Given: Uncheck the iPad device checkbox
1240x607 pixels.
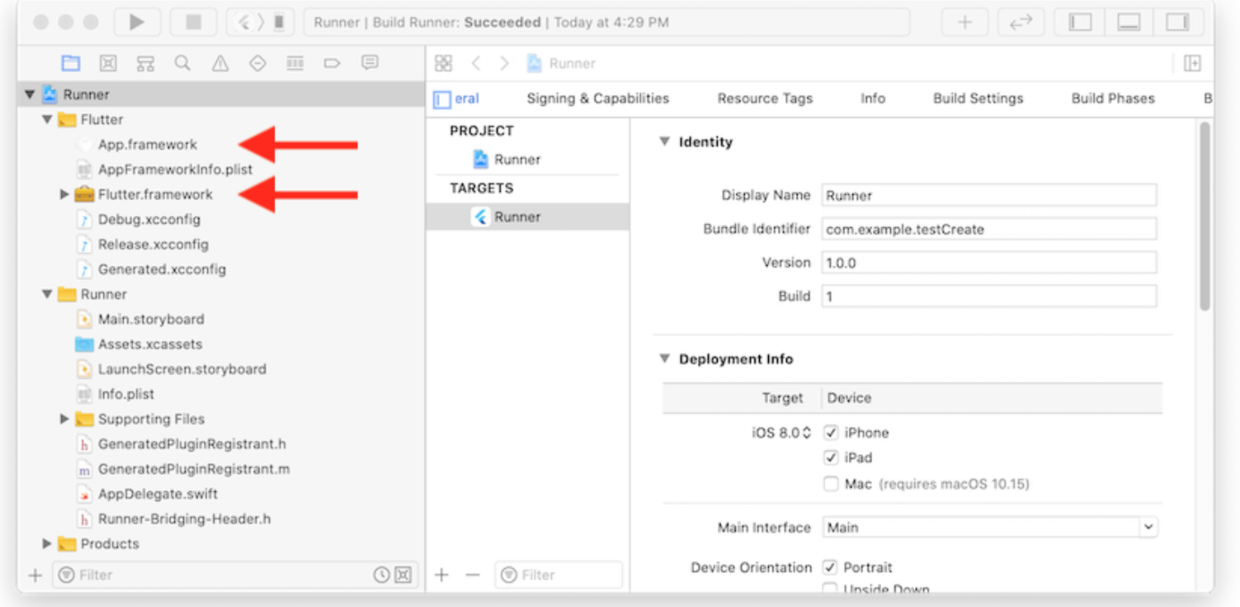Looking at the screenshot, I should click(831, 457).
